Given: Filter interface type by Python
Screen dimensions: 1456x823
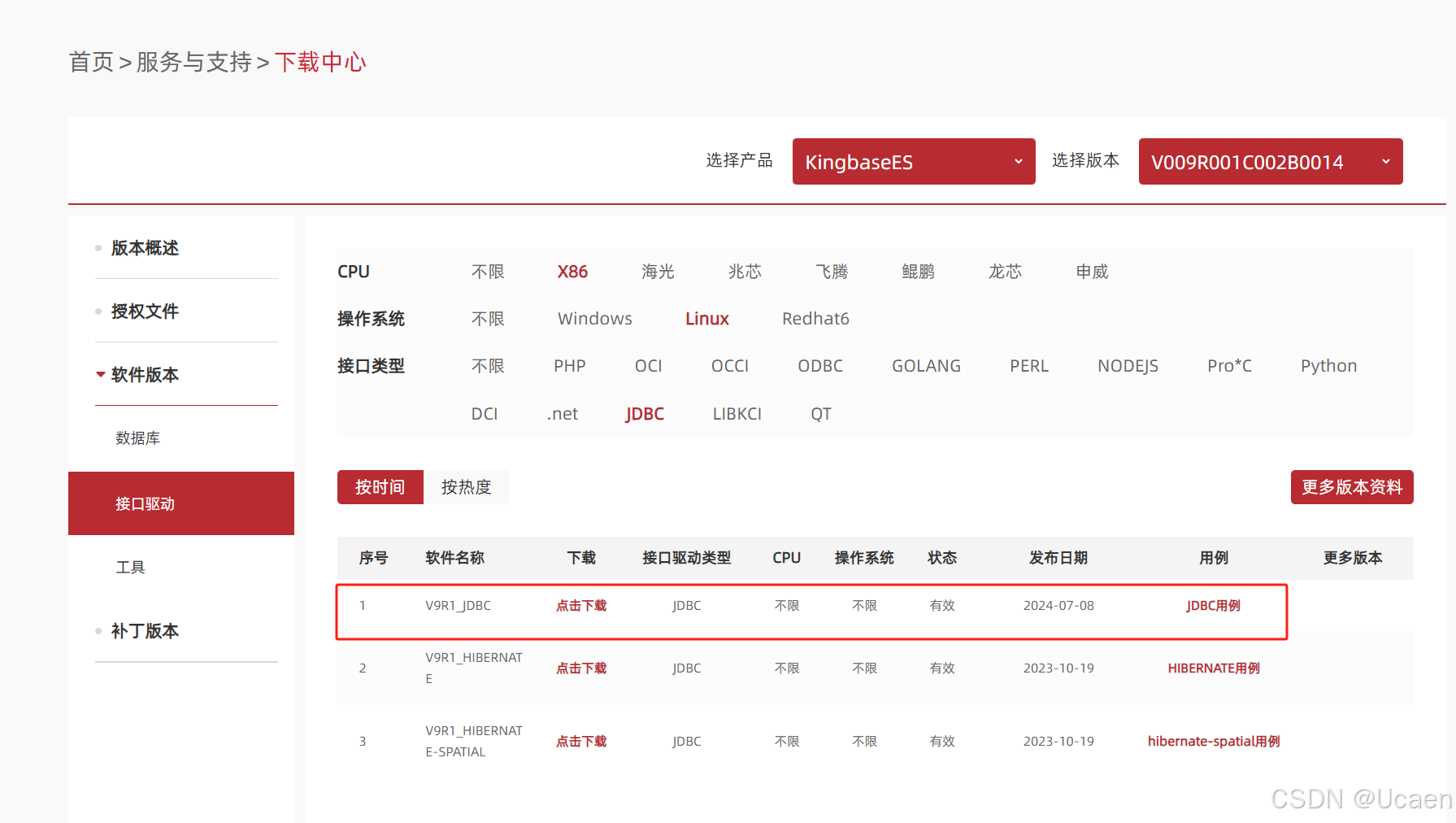Looking at the screenshot, I should coord(1328,366).
